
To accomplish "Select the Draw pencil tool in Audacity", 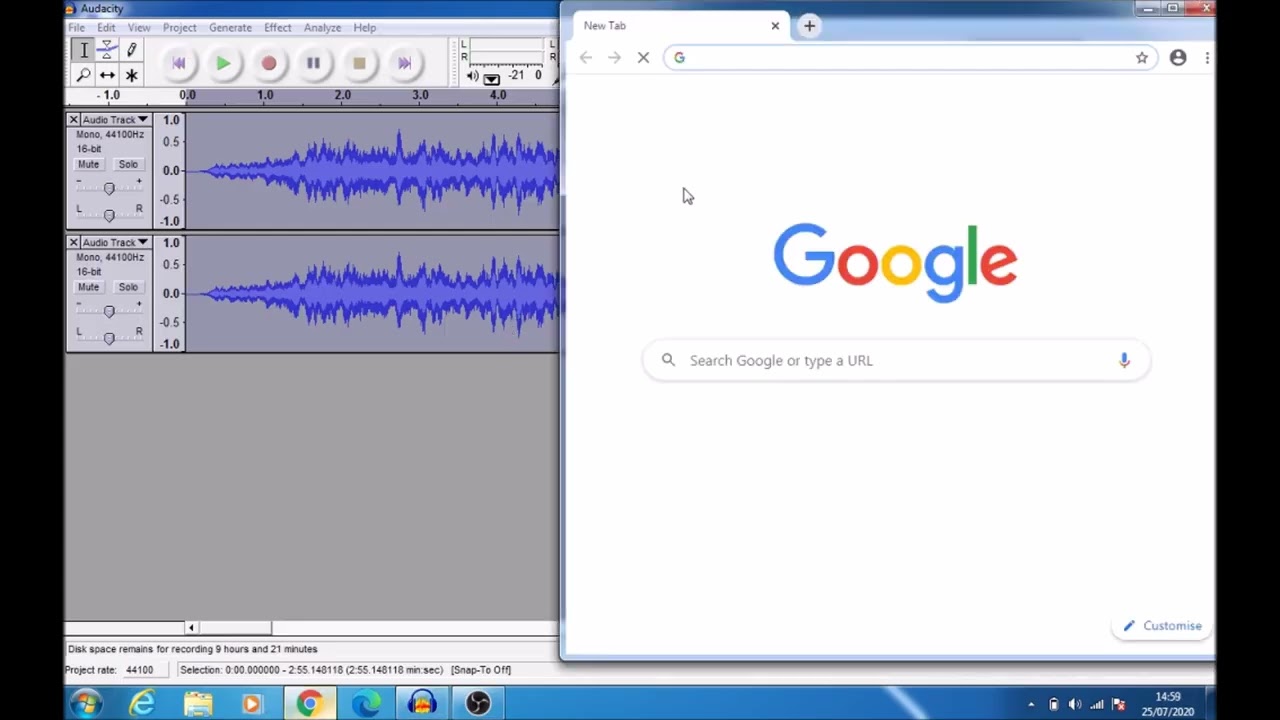I will 131,50.
